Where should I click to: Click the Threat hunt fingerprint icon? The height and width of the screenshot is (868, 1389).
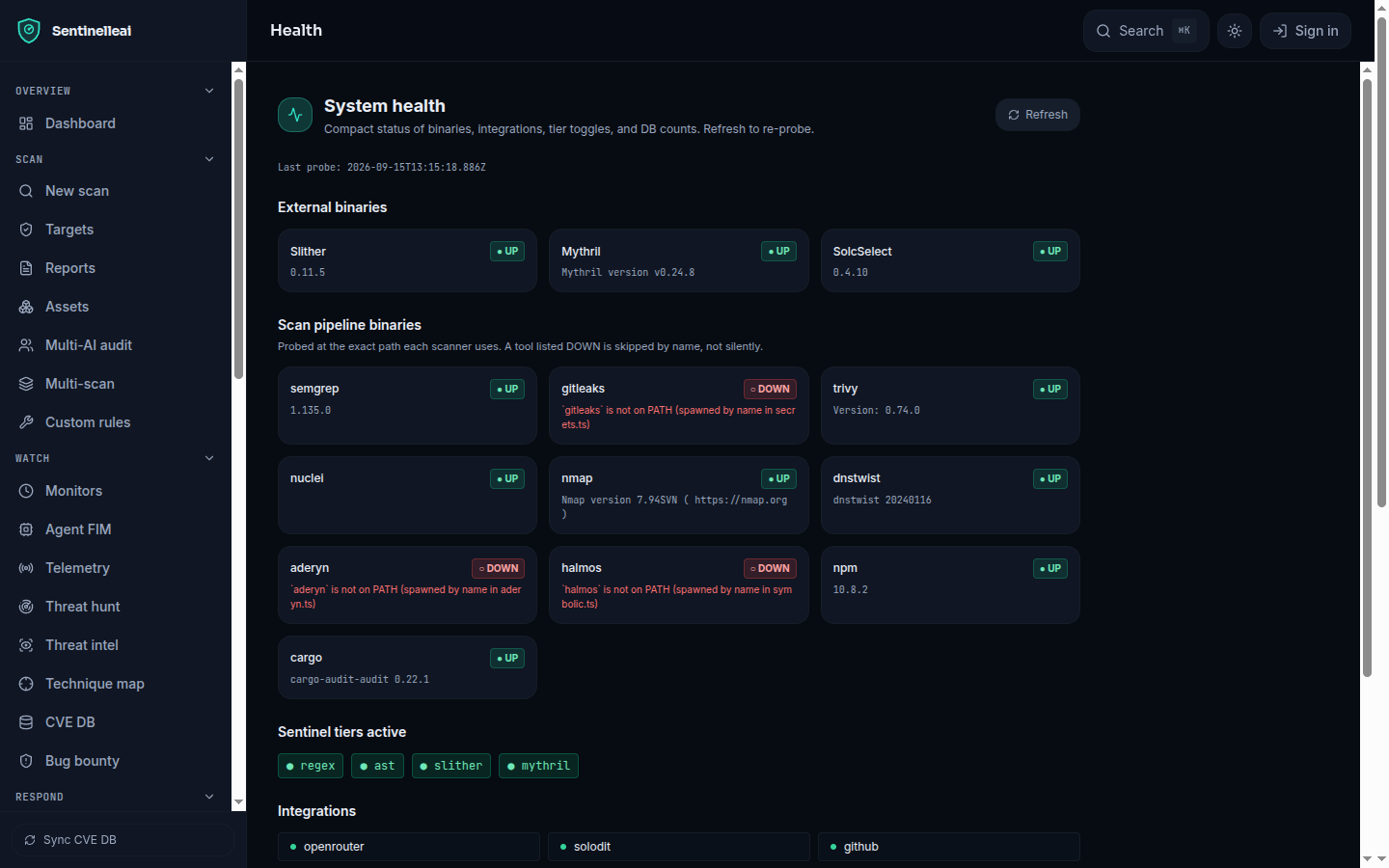coord(26,607)
